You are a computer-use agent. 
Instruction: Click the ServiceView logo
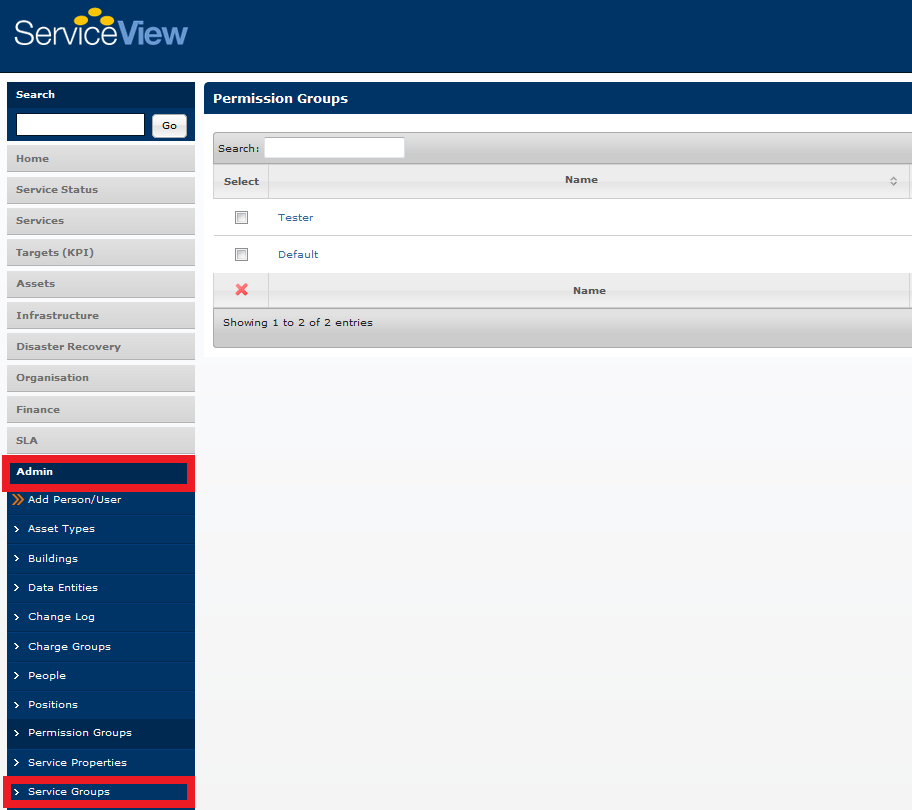coord(101,28)
